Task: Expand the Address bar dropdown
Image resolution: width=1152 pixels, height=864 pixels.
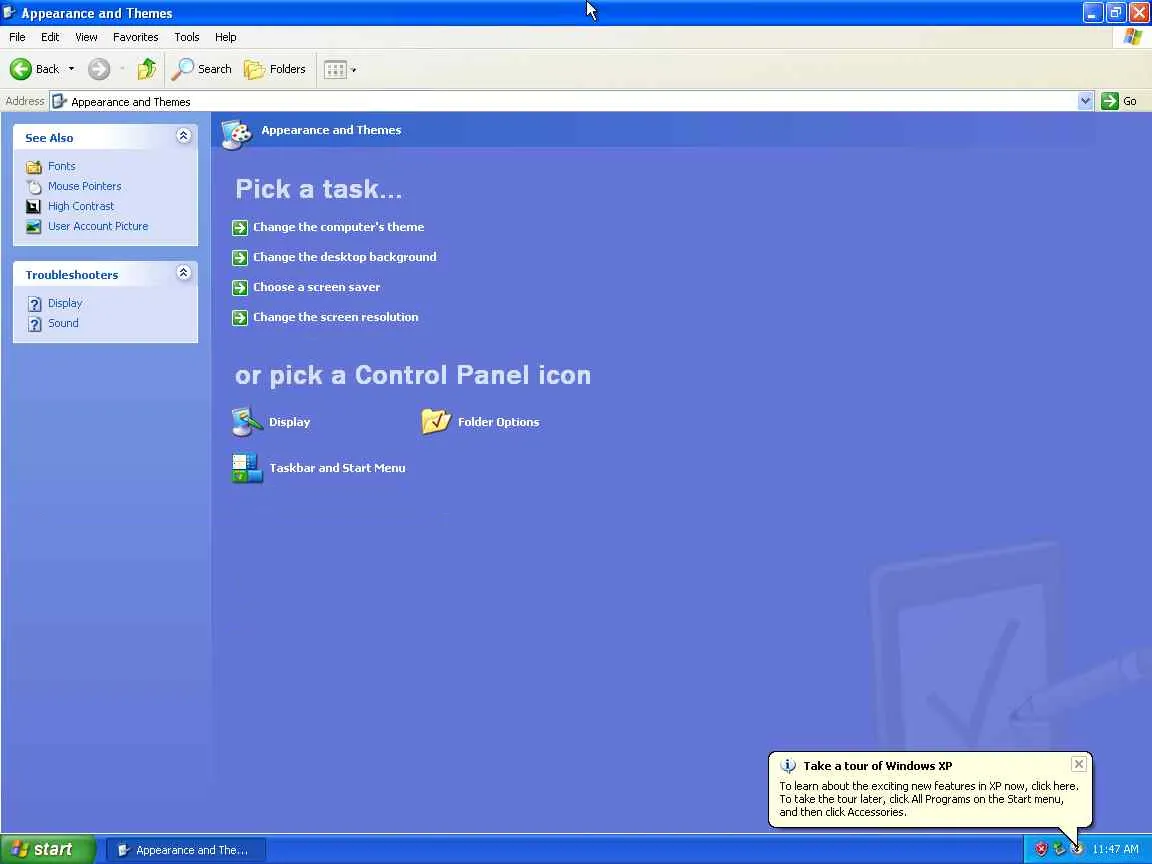Action: click(1085, 101)
